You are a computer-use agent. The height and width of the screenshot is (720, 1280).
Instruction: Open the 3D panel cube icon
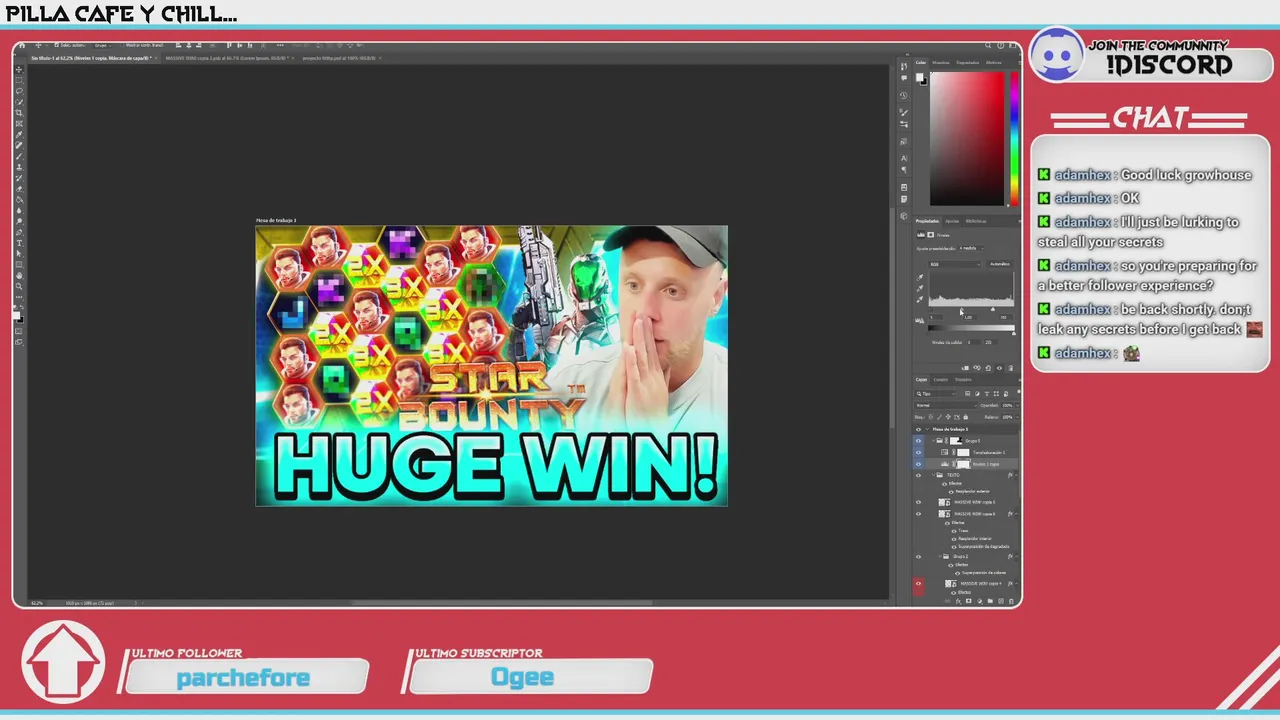point(904,216)
